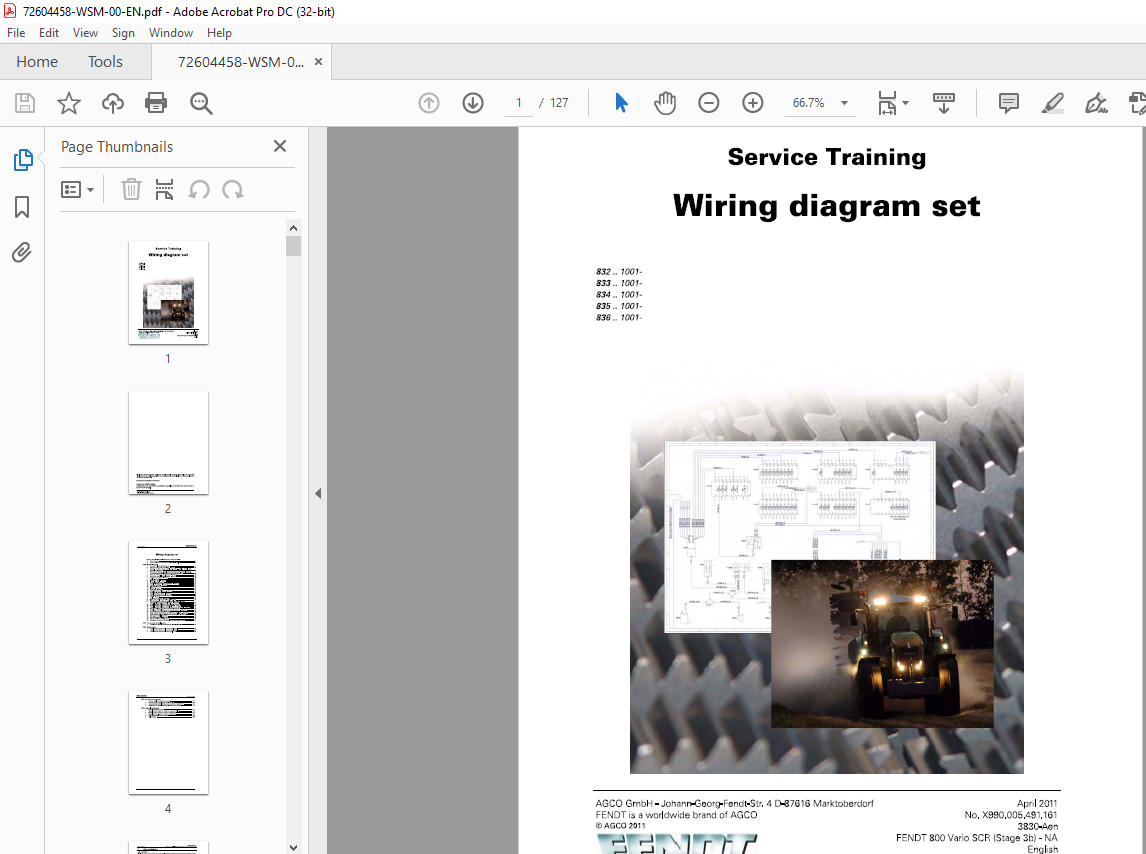Screen dimensions: 1146x854
Task: Click the upload to cloud icon
Action: [113, 103]
